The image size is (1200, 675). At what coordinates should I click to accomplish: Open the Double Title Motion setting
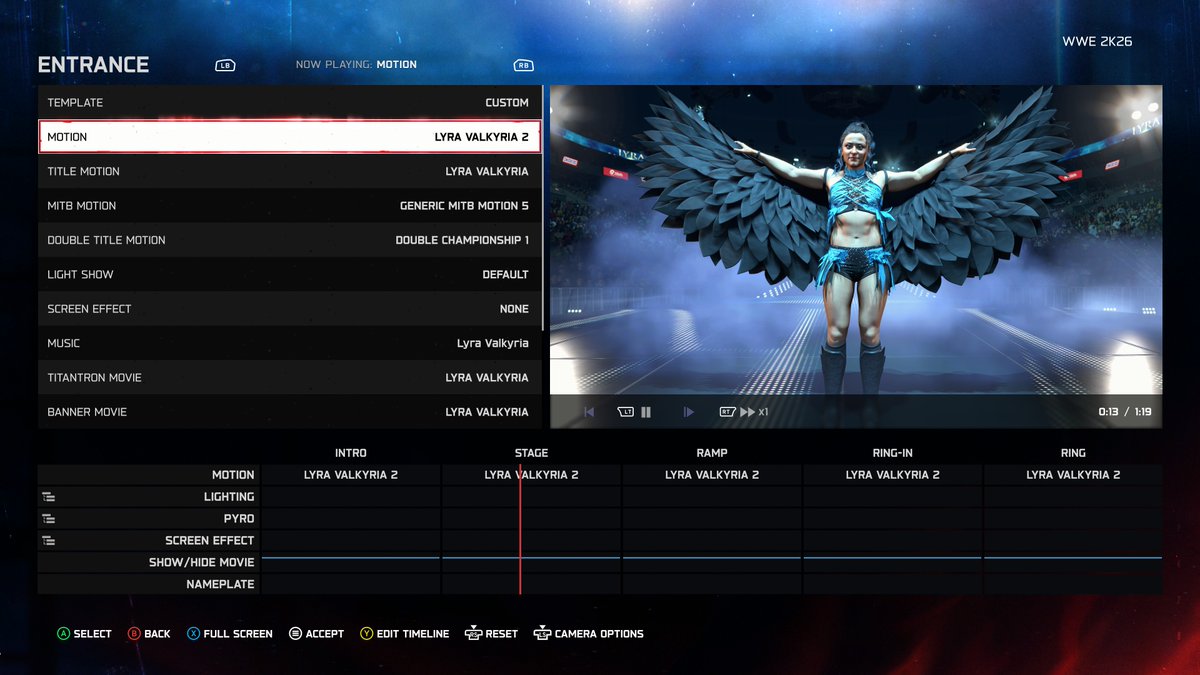pos(289,240)
